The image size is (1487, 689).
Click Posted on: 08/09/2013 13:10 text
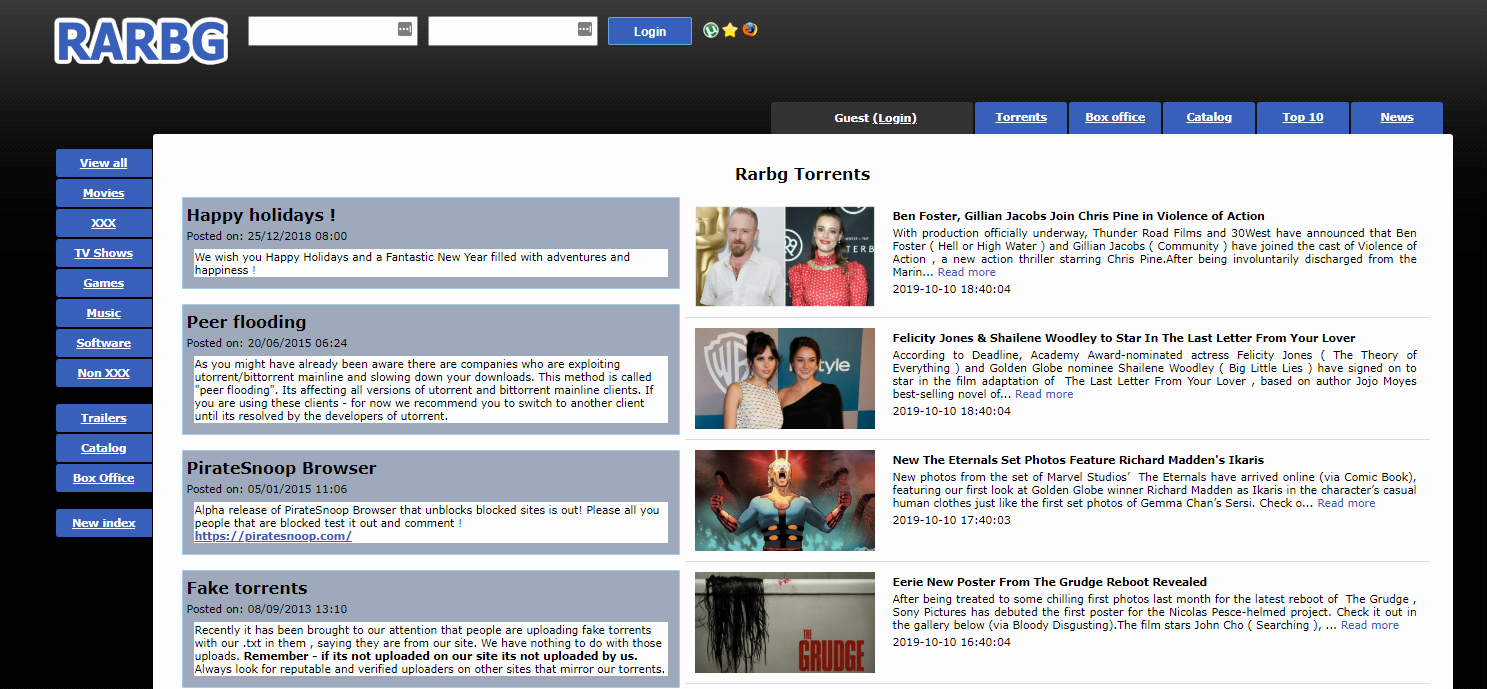tap(267, 609)
